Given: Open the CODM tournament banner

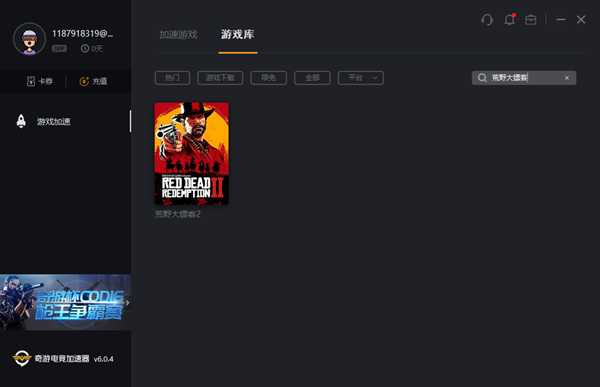Looking at the screenshot, I should point(65,302).
